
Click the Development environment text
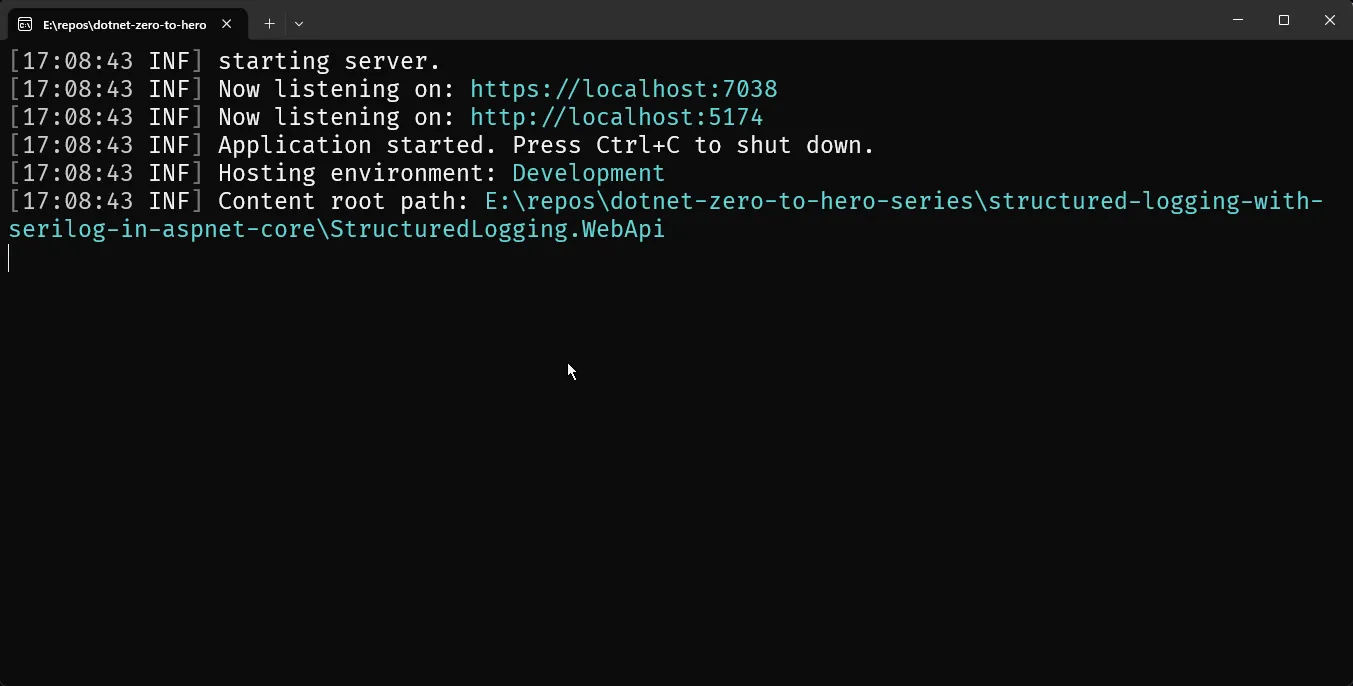tap(588, 173)
